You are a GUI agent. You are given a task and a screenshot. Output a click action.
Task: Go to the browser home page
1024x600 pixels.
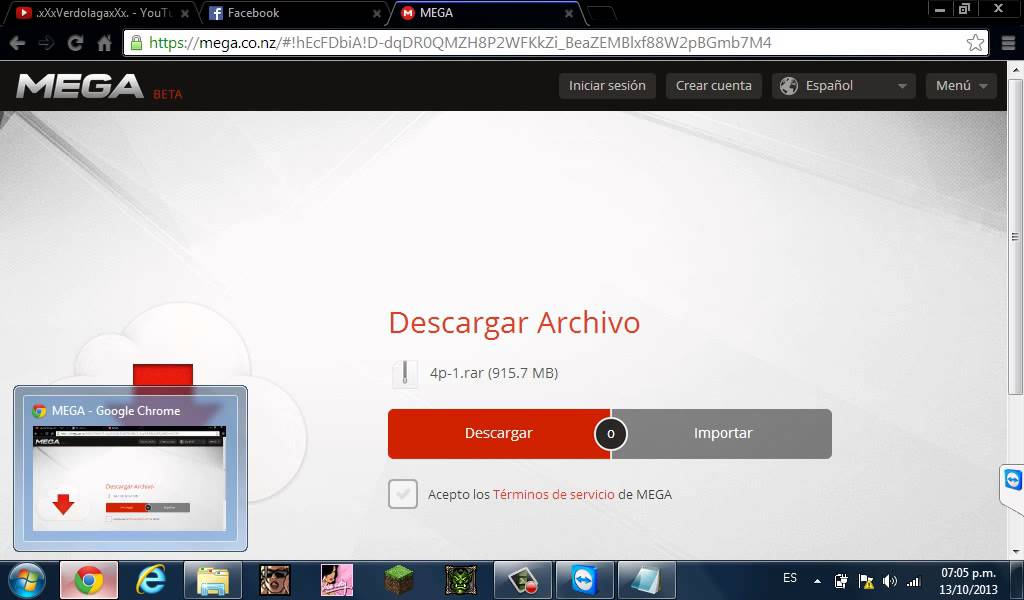106,43
